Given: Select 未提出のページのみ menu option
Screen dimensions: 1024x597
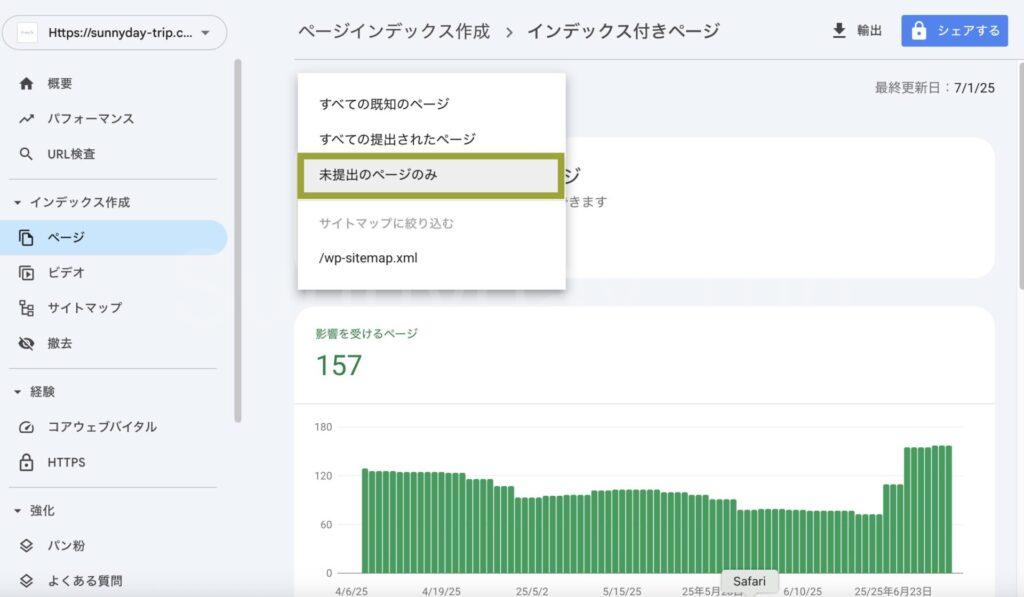Looking at the screenshot, I should 378,175.
